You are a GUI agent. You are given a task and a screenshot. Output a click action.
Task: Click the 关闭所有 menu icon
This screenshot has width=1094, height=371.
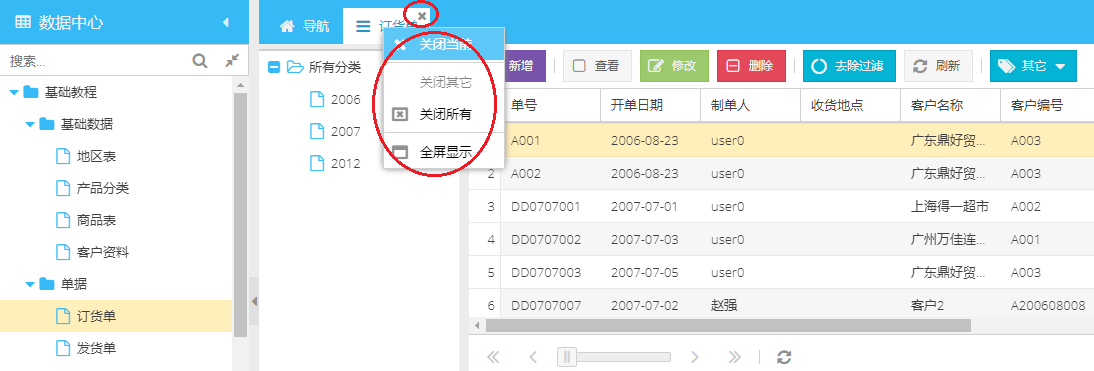click(x=400, y=114)
